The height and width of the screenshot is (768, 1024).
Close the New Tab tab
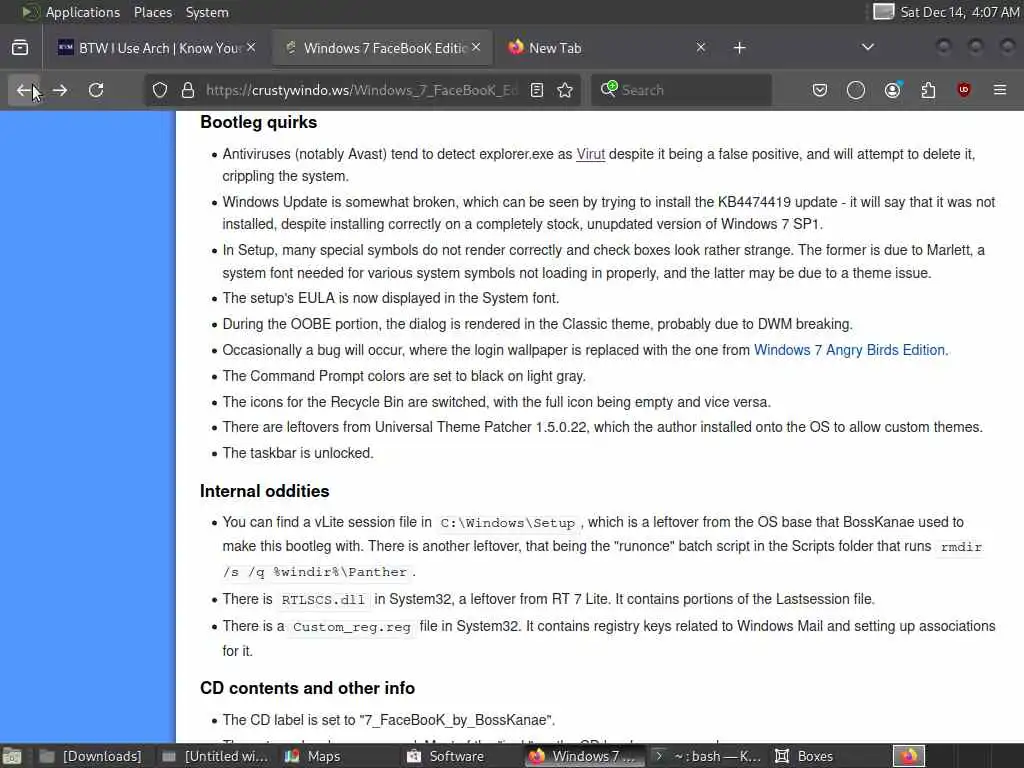pyautogui.click(x=701, y=48)
